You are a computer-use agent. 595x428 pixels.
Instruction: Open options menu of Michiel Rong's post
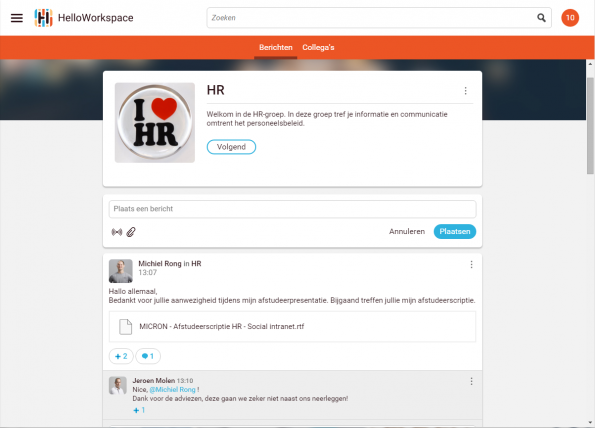click(x=471, y=264)
